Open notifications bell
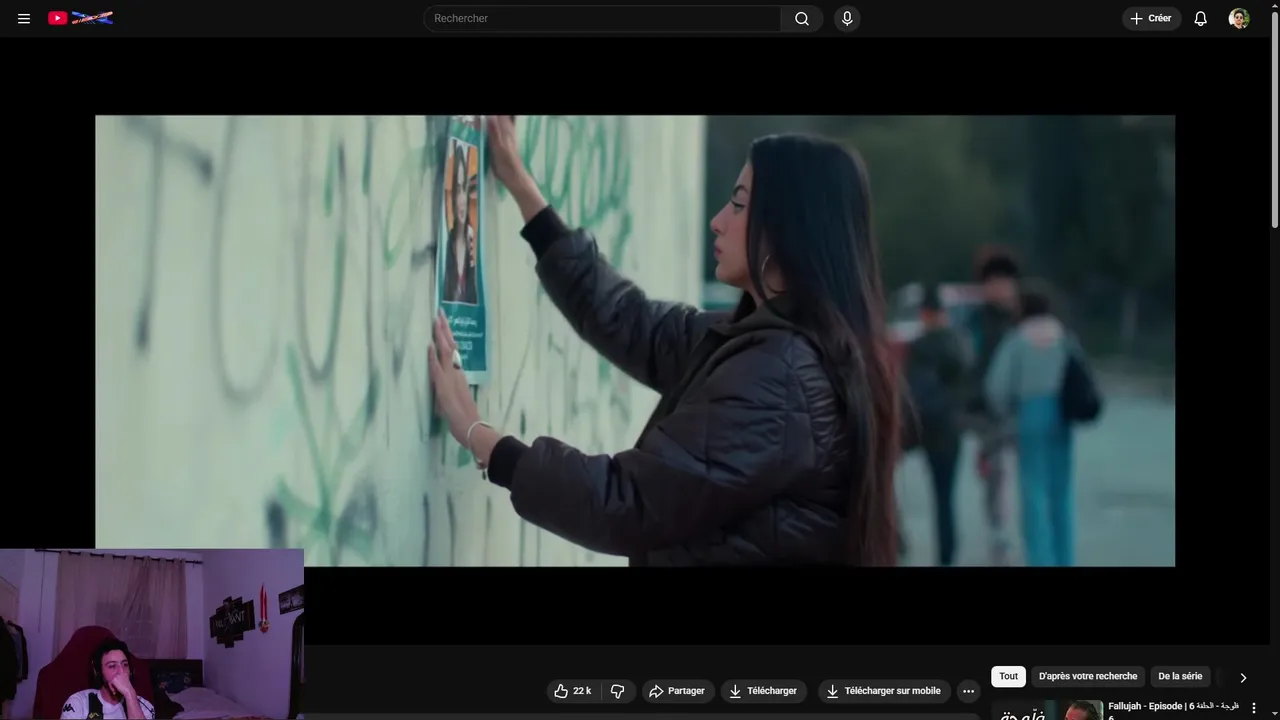The width and height of the screenshot is (1280, 720). click(1201, 18)
